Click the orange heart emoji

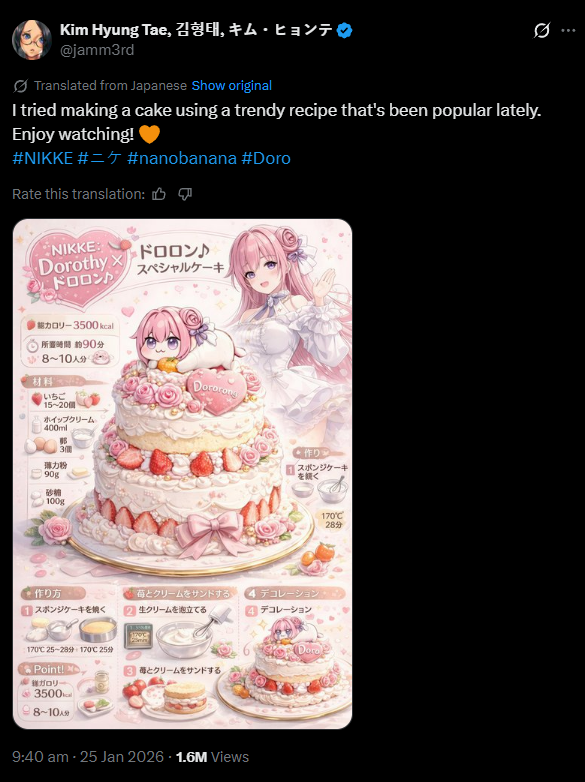[149, 134]
